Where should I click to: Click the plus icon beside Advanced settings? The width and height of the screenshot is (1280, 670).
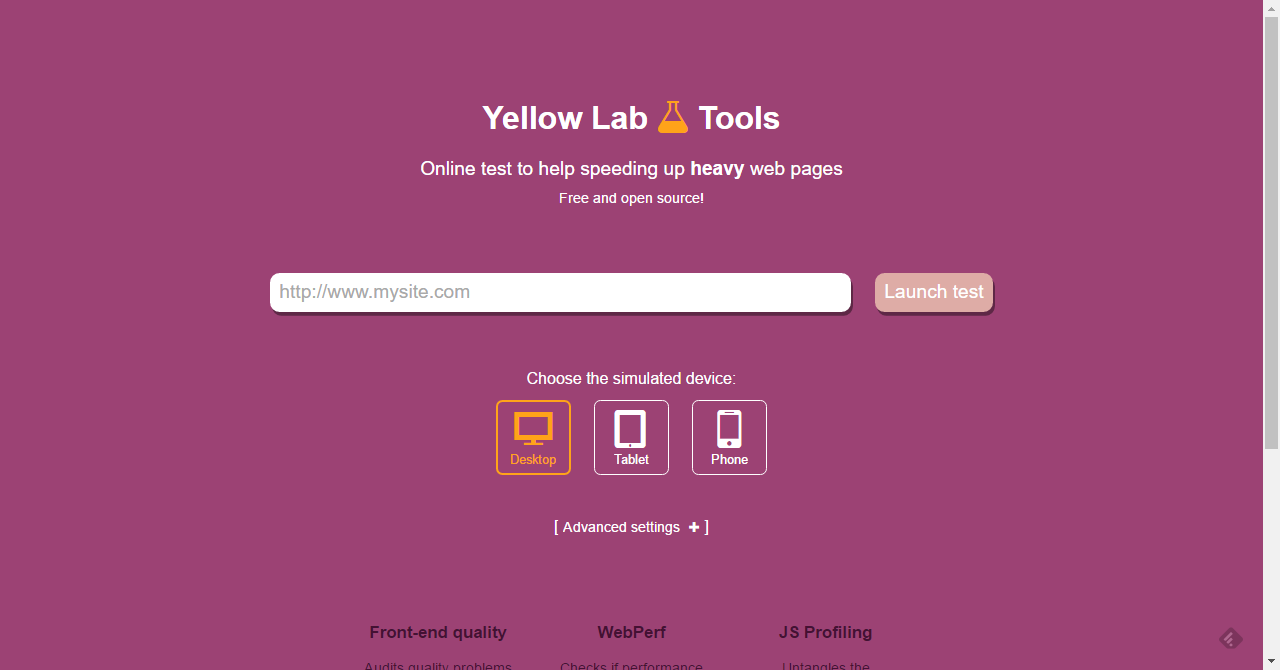tap(694, 527)
